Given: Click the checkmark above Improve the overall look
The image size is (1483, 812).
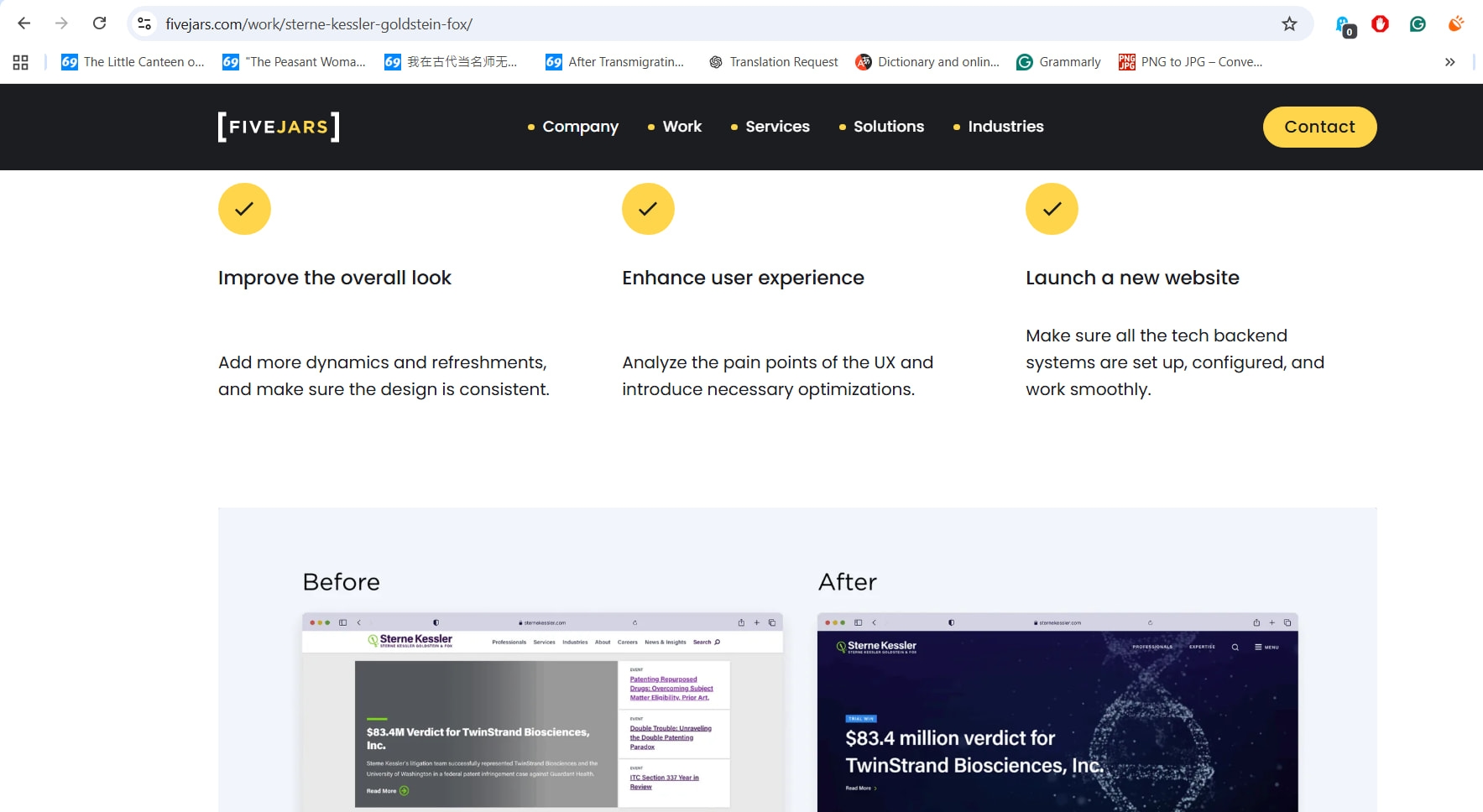Looking at the screenshot, I should 244,209.
